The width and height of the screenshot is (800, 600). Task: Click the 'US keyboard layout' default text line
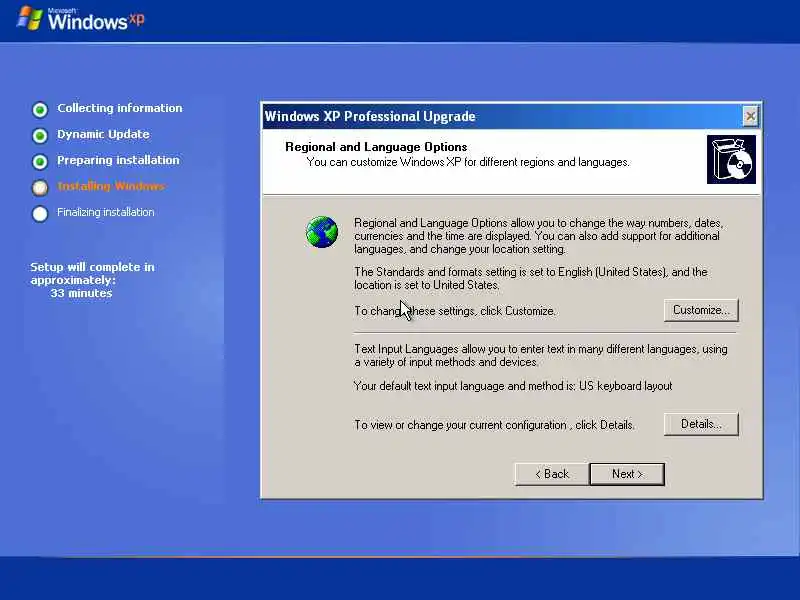click(513, 386)
